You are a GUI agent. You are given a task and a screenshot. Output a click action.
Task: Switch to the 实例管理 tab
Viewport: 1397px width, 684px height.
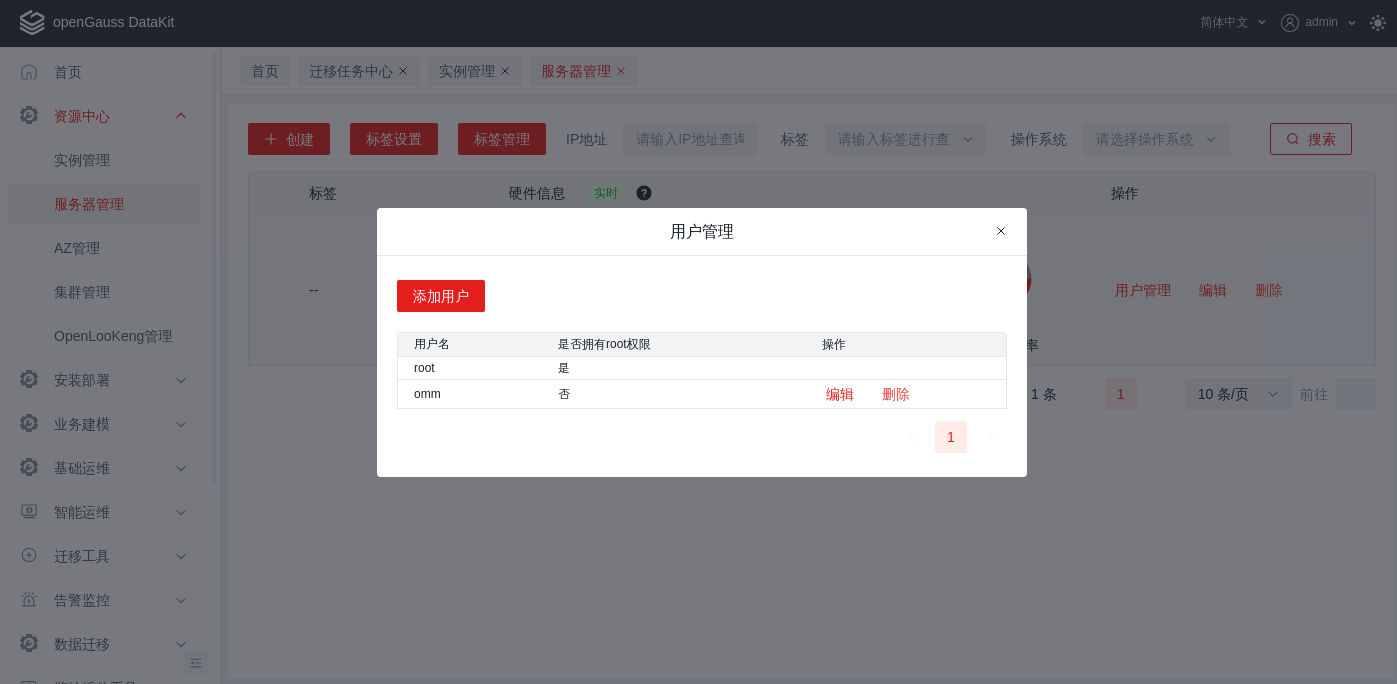point(468,70)
